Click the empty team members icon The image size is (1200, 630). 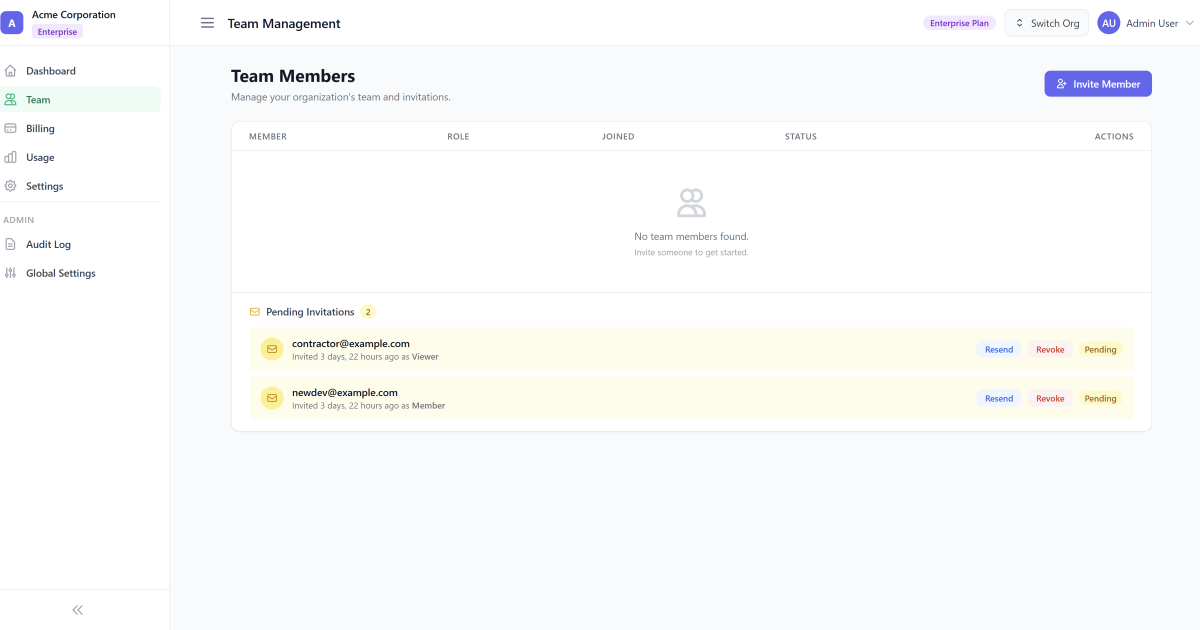[691, 203]
